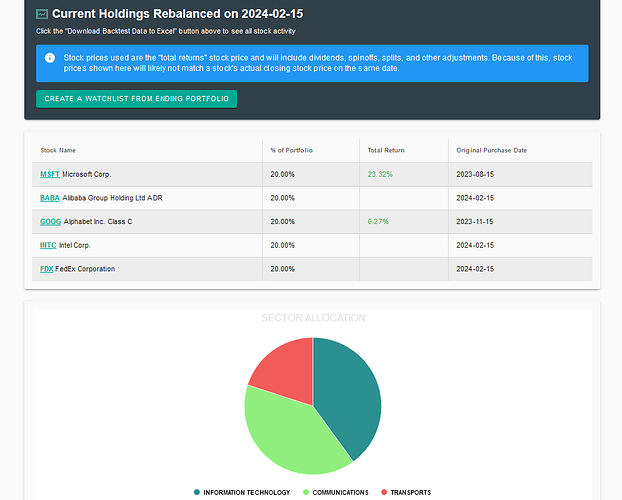Click the Original Purchase Date column header

point(491,150)
